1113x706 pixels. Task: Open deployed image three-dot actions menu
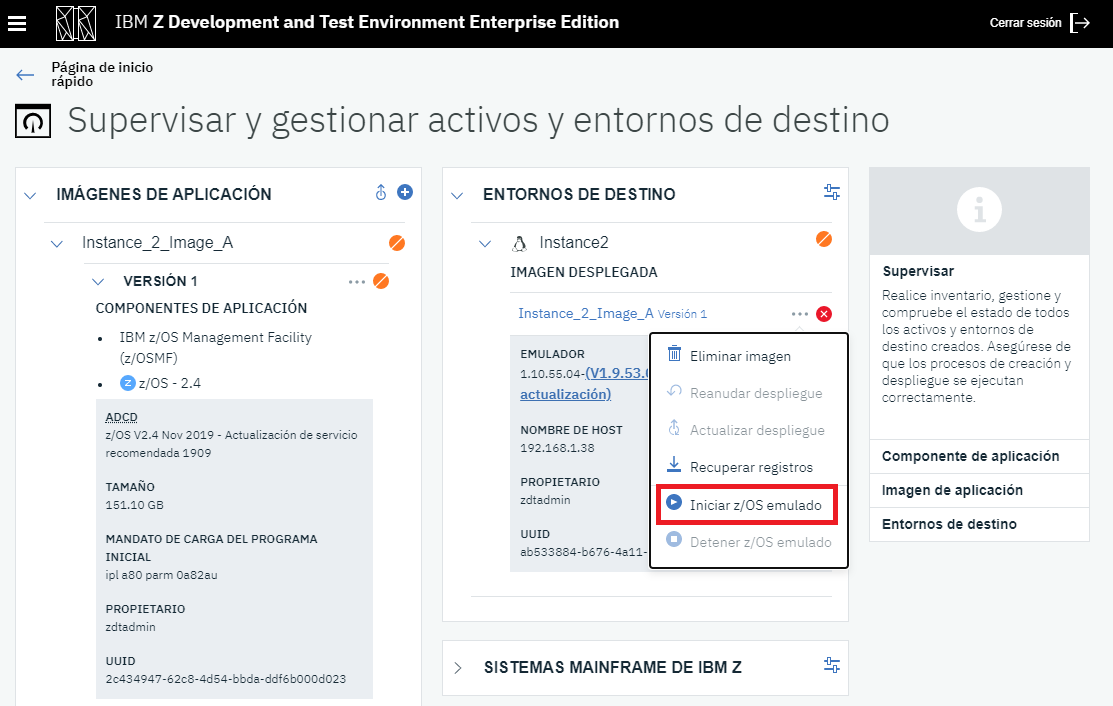click(800, 314)
